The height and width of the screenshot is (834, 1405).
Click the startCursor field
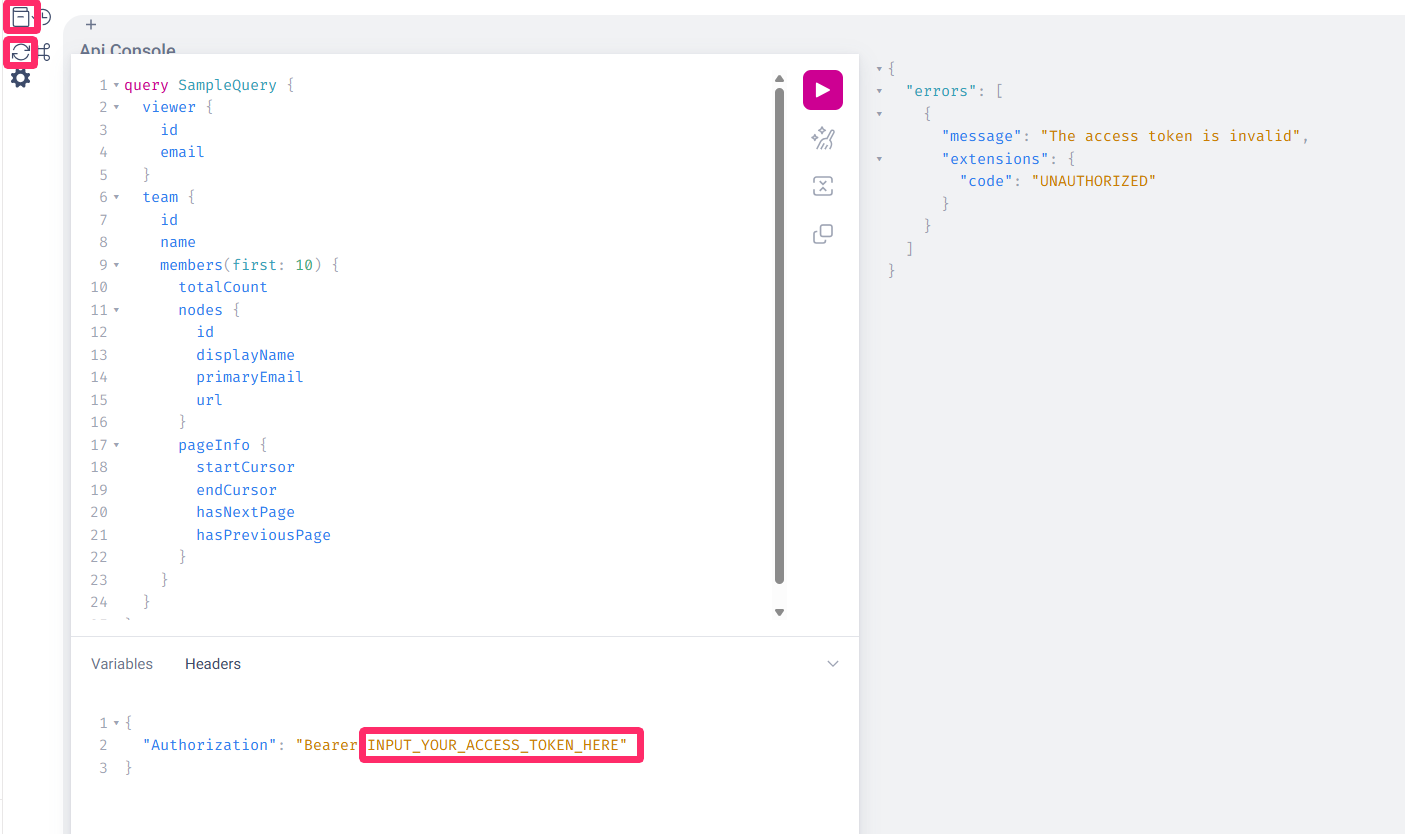[x=245, y=467]
